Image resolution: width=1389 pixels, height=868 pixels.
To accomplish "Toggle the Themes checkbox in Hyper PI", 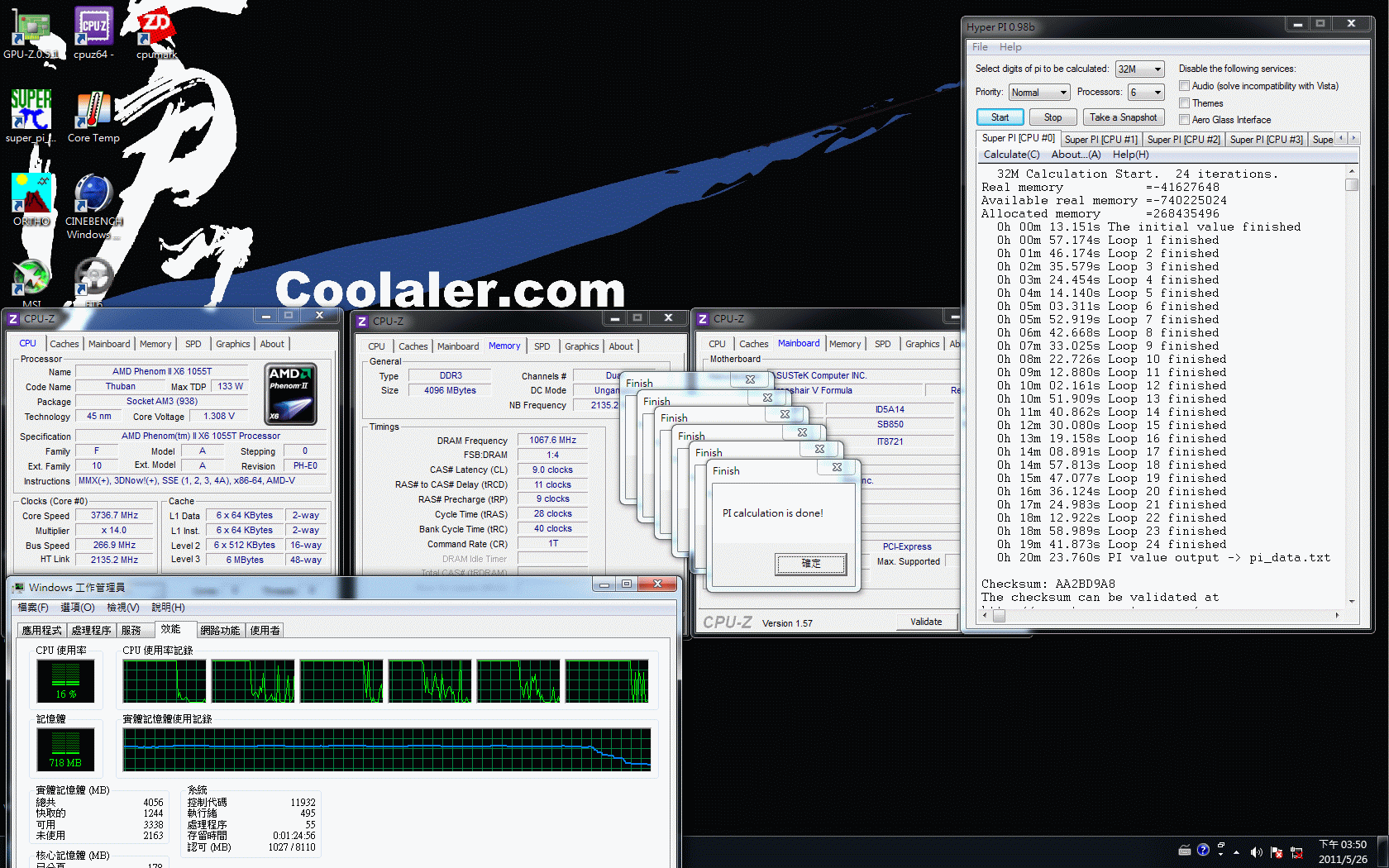I will pos(1184,103).
